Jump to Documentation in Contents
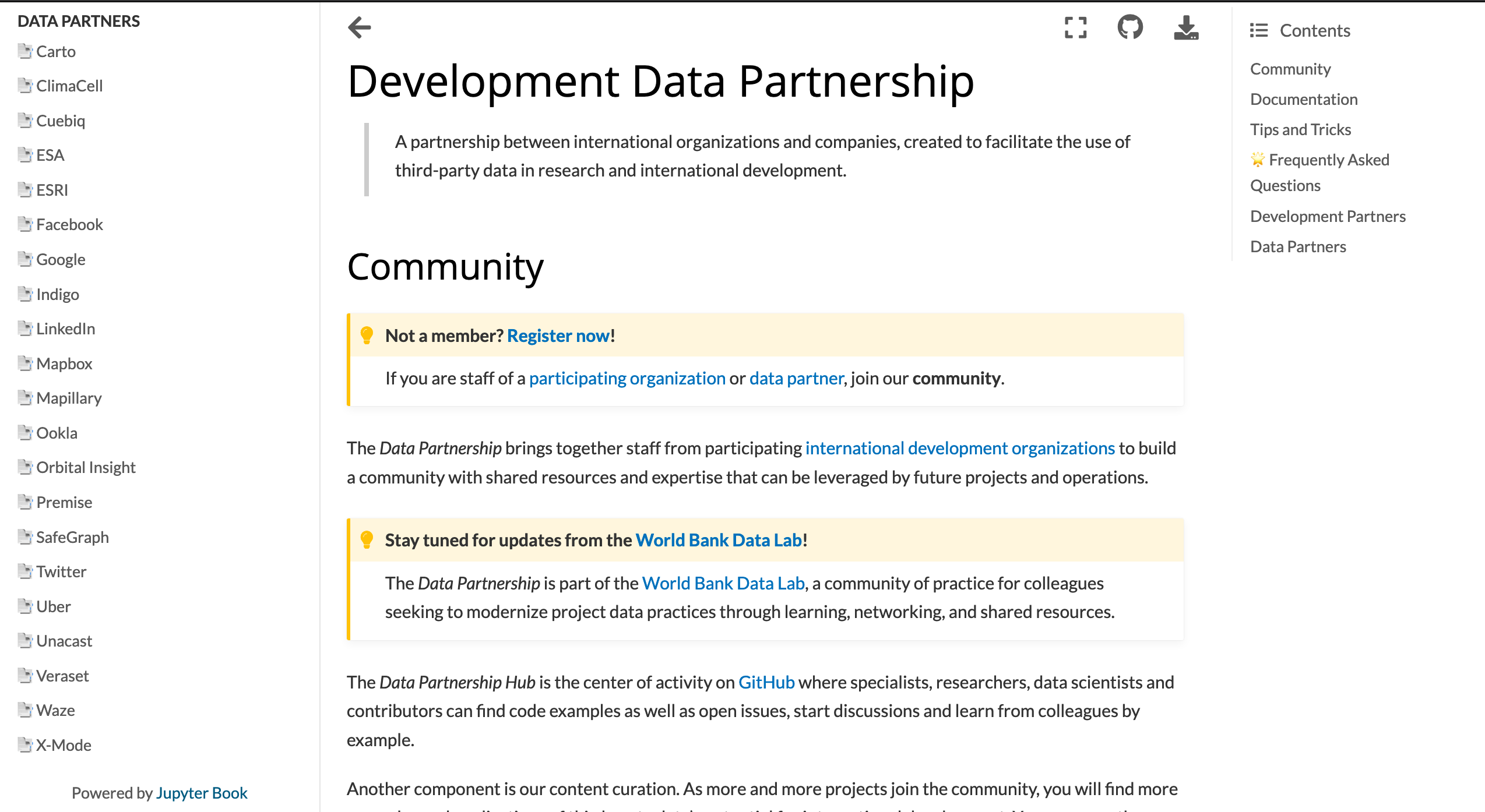Screen dimensions: 1485x812 pyautogui.click(x=1304, y=99)
